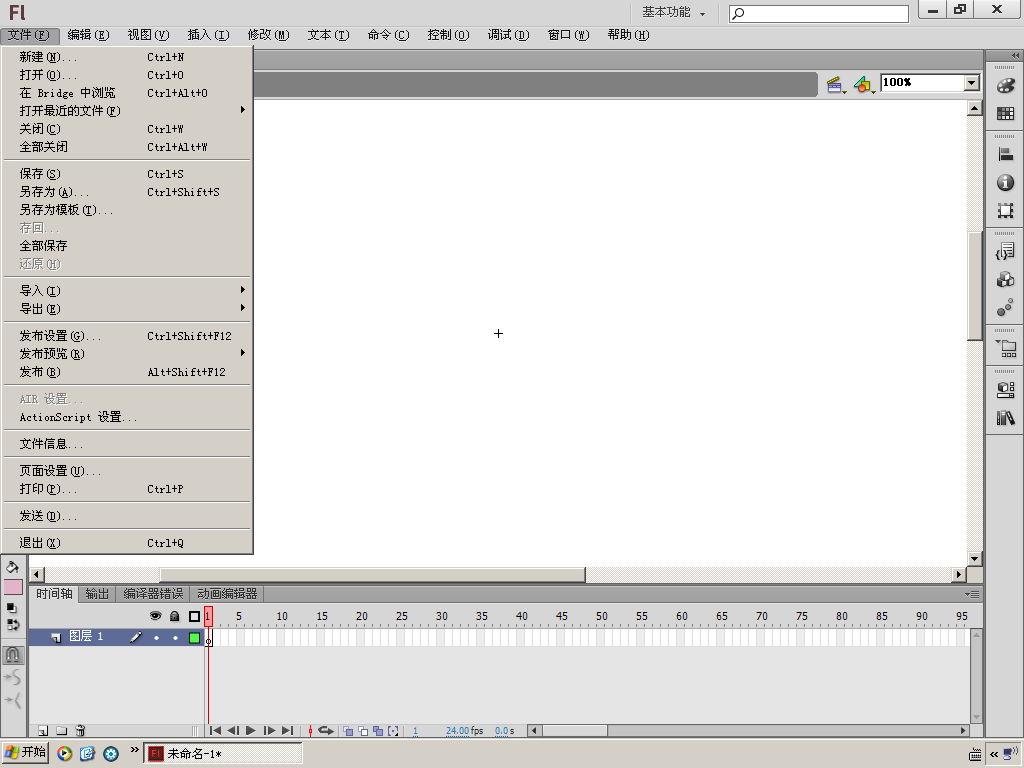Open the 基本功能 workspace dropdown
This screenshot has width=1024, height=768.
(x=673, y=12)
